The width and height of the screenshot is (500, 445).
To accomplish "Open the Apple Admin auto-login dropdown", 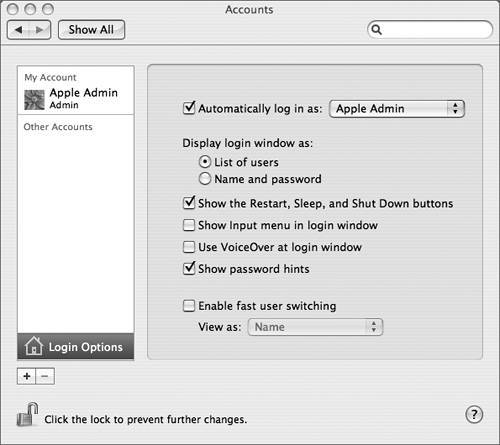I will (397, 109).
